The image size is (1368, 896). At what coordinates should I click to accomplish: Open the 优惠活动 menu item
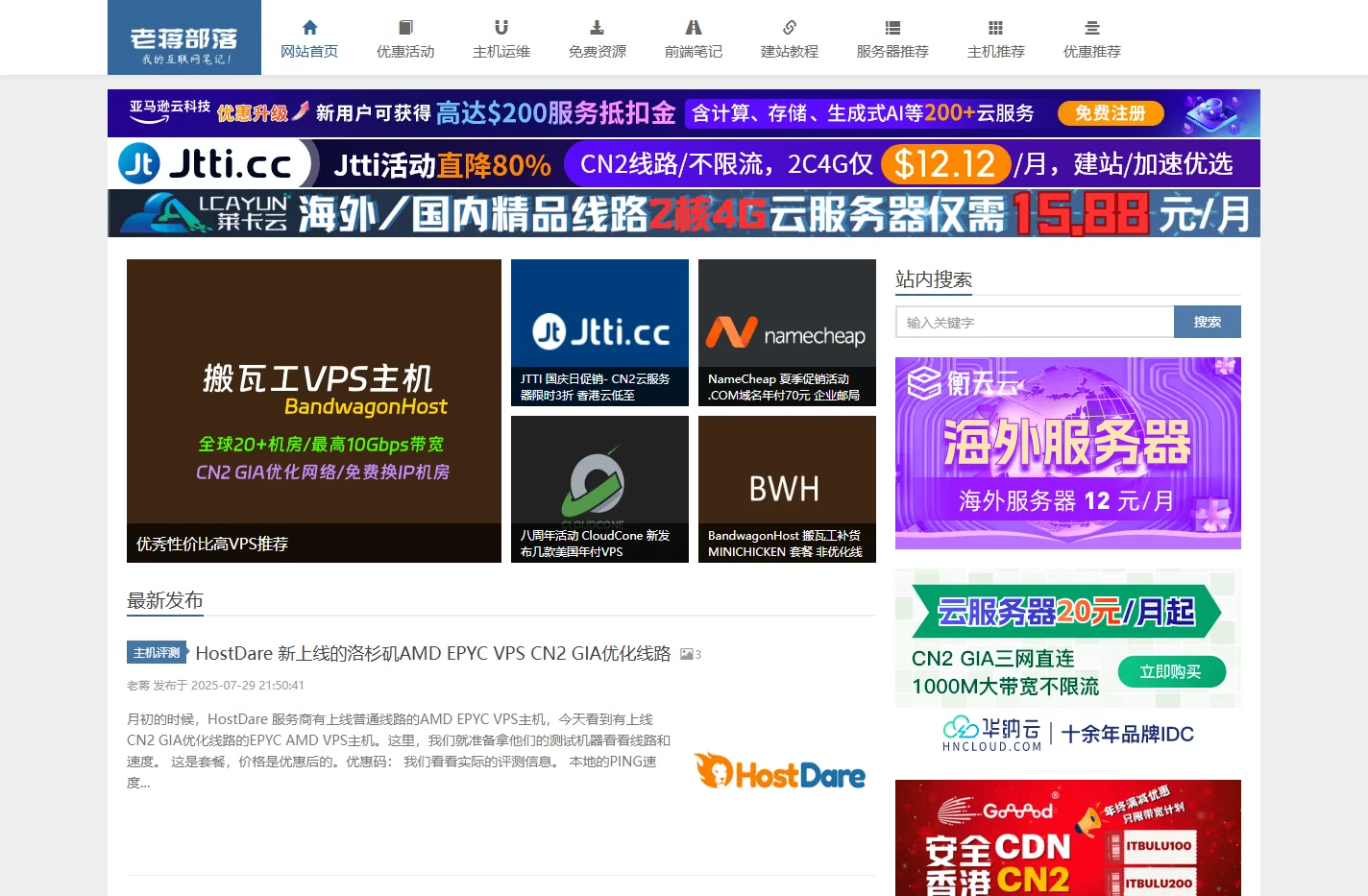[405, 51]
